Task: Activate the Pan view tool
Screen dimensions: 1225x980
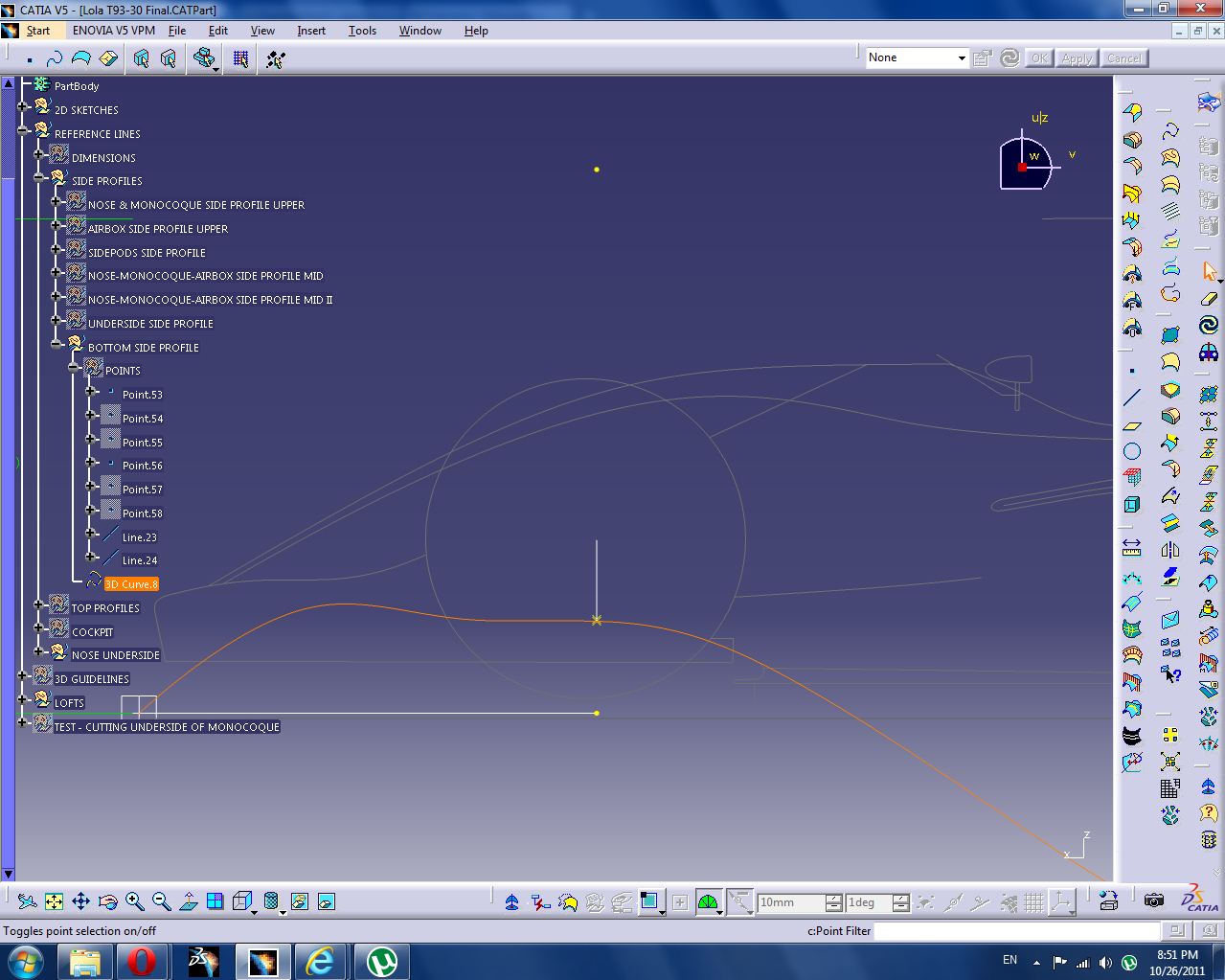Action: tap(81, 901)
